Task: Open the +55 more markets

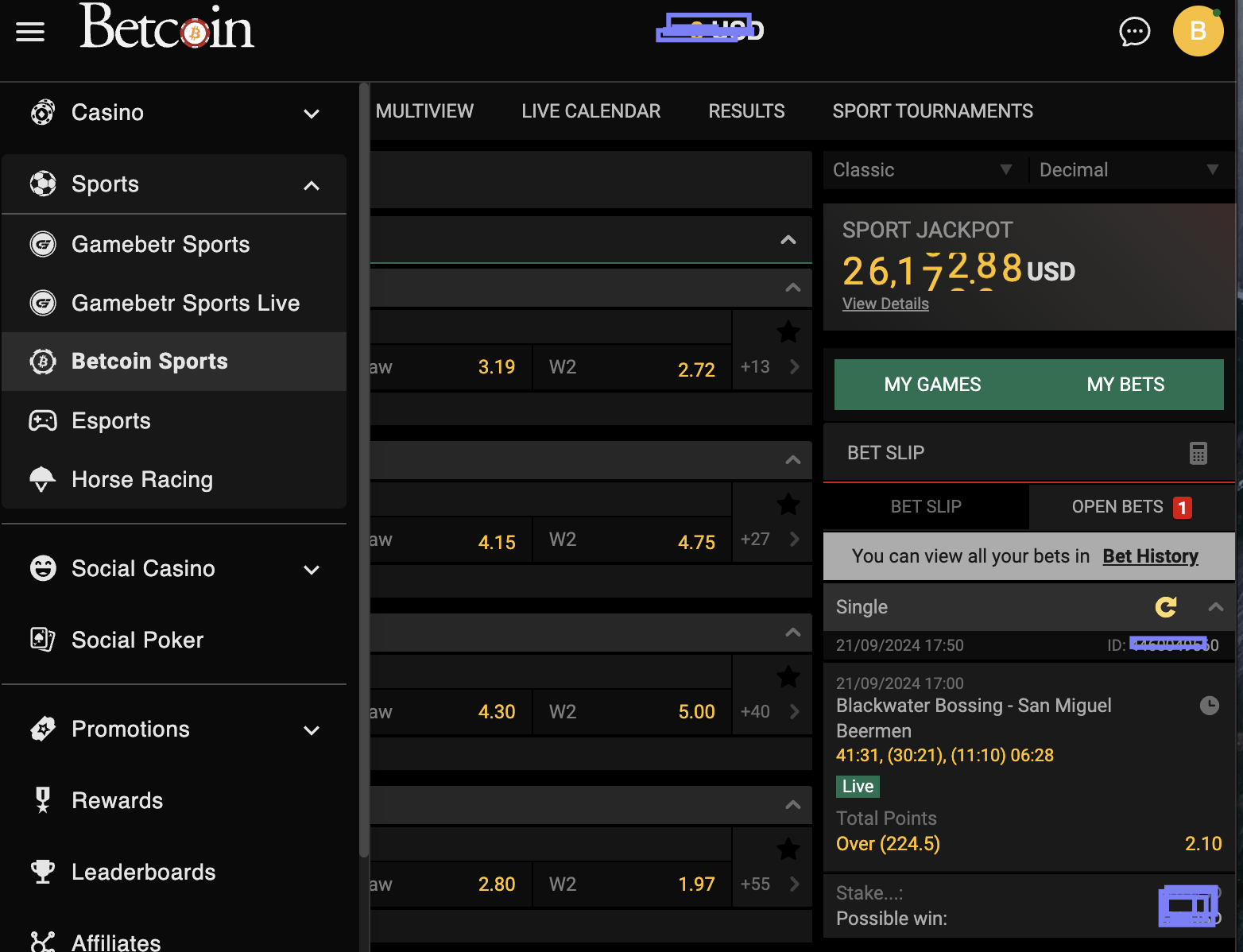Action: [770, 884]
